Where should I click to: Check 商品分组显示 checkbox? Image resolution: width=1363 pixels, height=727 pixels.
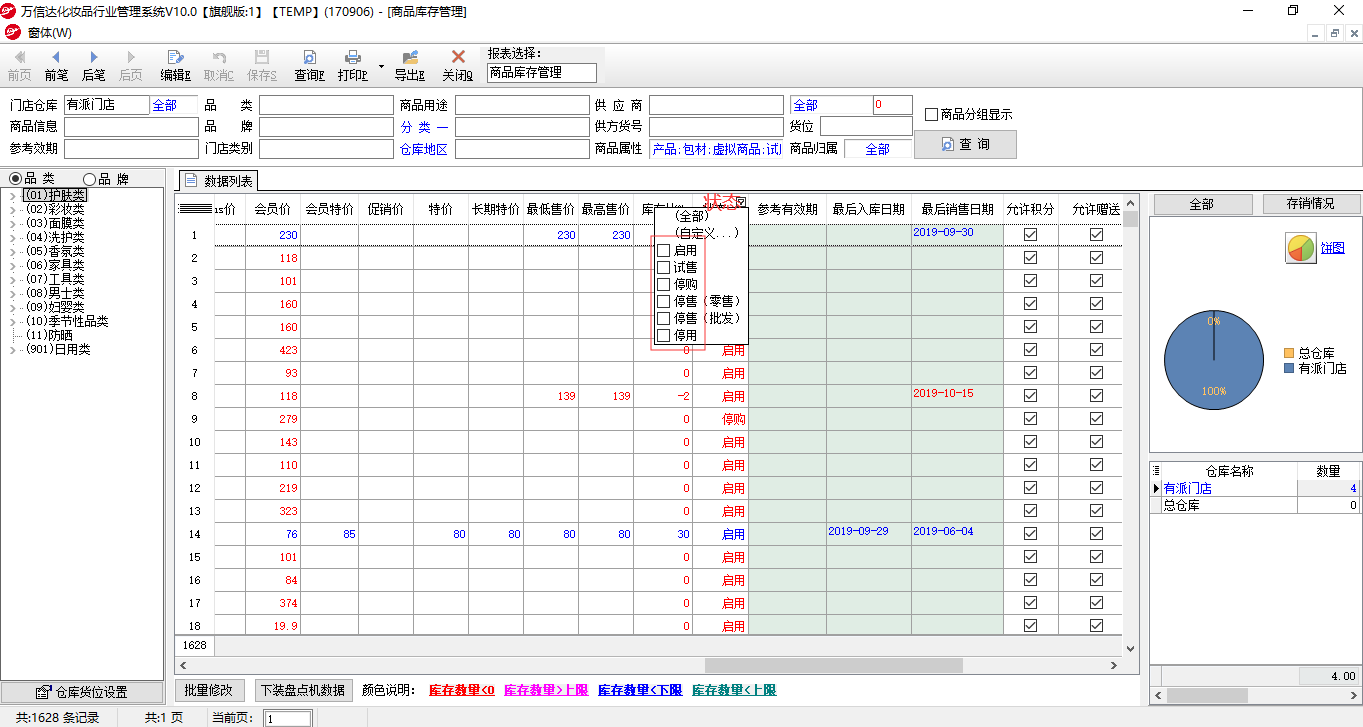point(931,114)
